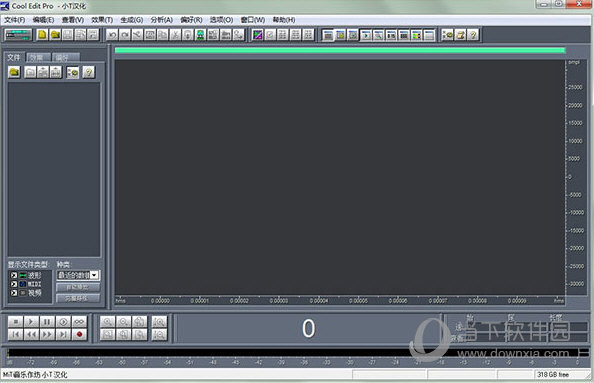
Task: Switch to the second tab in left panel
Action: click(x=38, y=58)
